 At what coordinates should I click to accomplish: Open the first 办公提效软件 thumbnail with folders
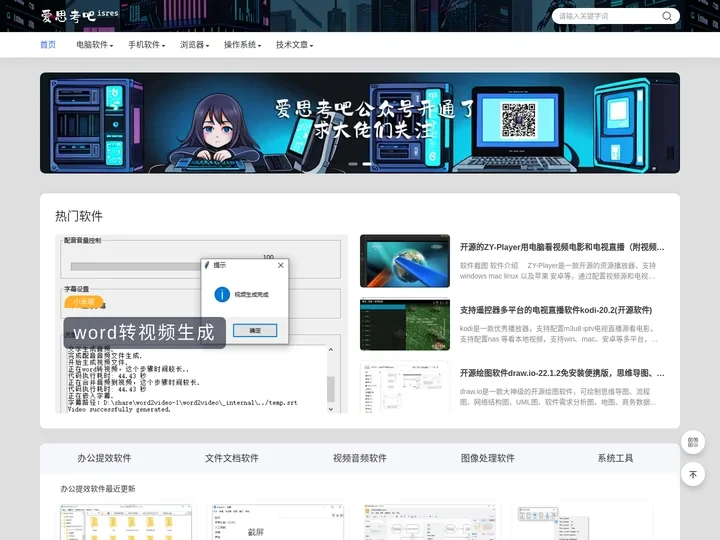click(x=126, y=522)
